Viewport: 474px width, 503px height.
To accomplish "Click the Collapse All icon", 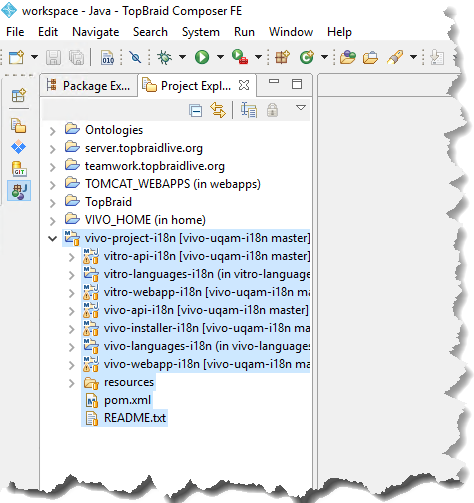I will 195,110.
